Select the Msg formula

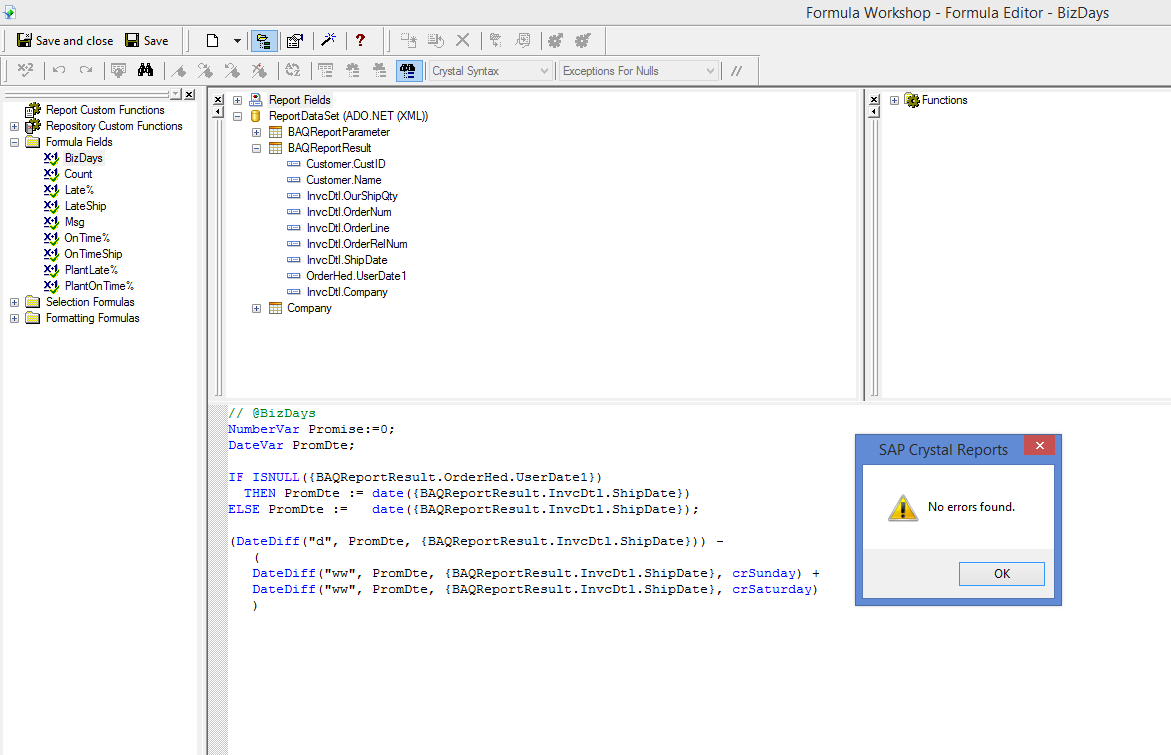[x=75, y=222]
